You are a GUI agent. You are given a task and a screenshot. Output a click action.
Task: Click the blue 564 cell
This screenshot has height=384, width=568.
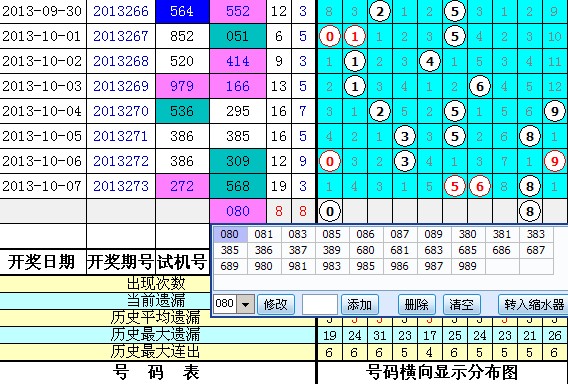click(x=182, y=11)
